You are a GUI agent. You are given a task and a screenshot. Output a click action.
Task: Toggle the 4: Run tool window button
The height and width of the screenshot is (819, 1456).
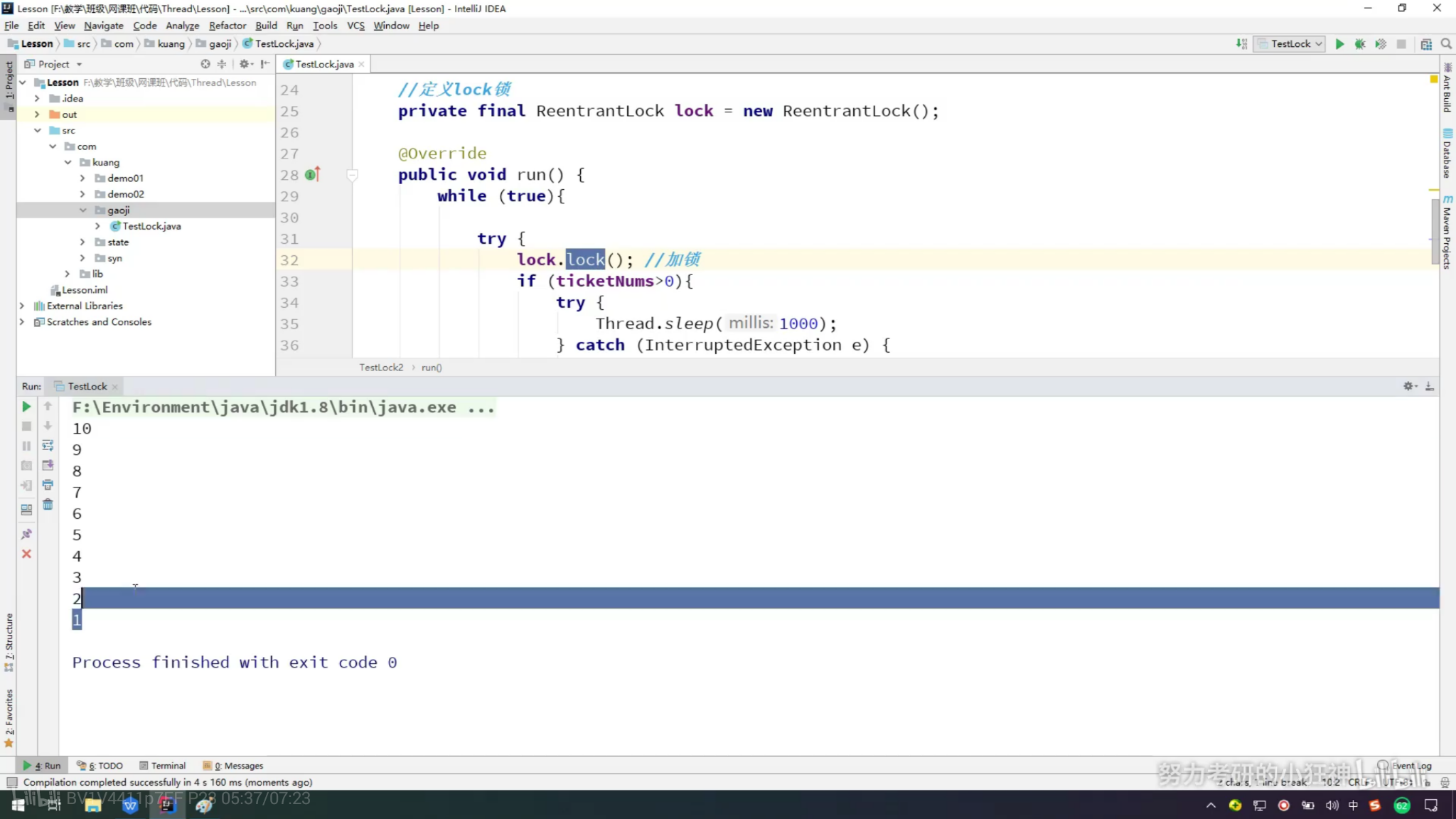click(42, 766)
